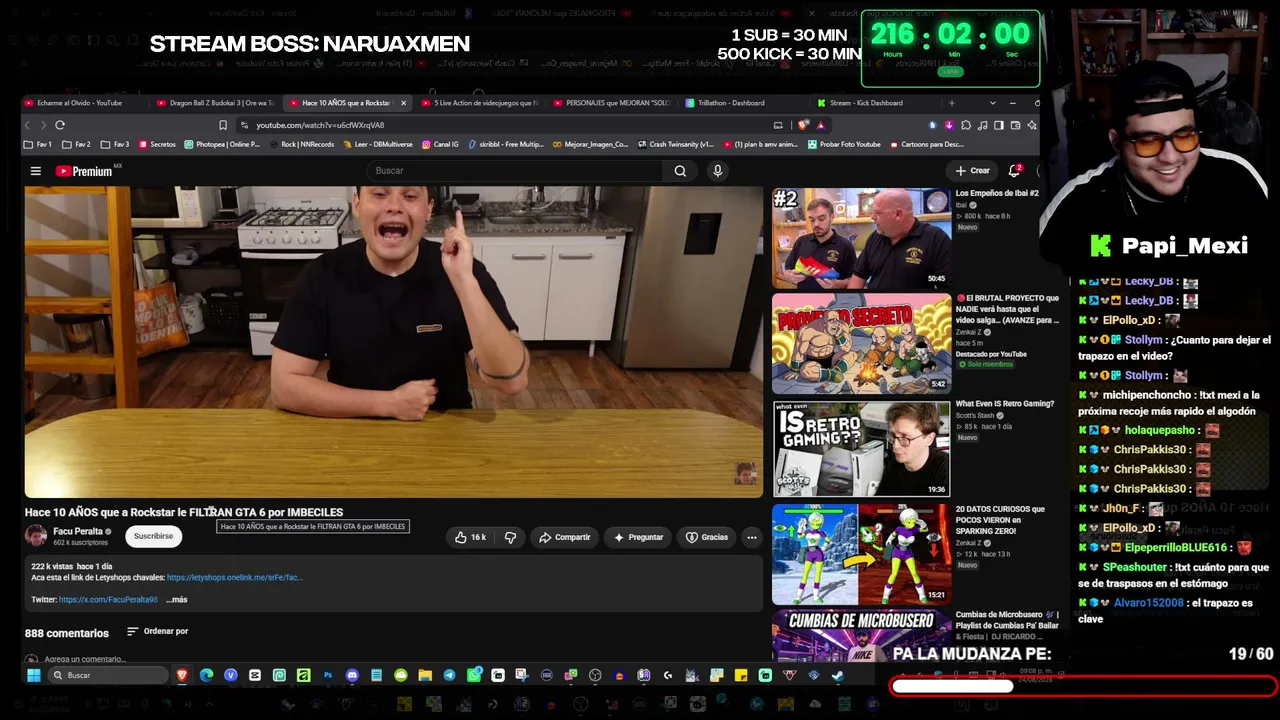Dislike the video with the thumbs-down button
Image resolution: width=1280 pixels, height=720 pixels.
pyautogui.click(x=510, y=537)
